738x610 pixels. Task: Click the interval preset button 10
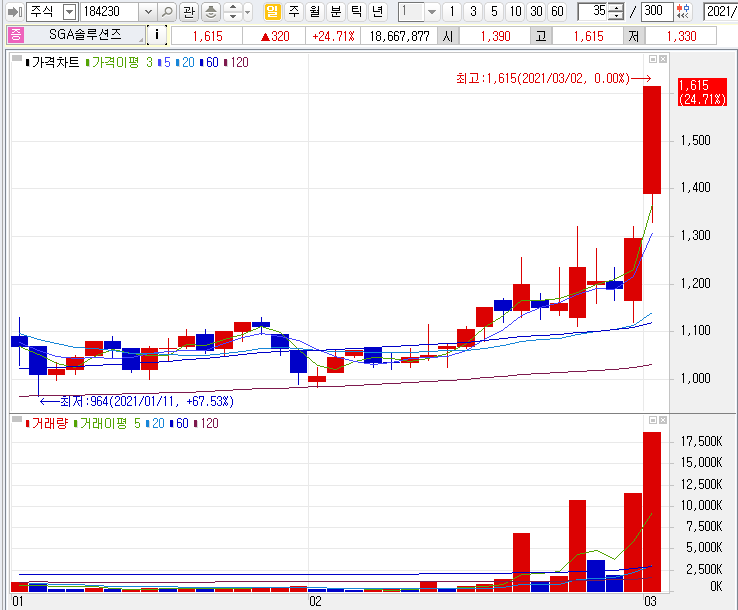(x=515, y=11)
